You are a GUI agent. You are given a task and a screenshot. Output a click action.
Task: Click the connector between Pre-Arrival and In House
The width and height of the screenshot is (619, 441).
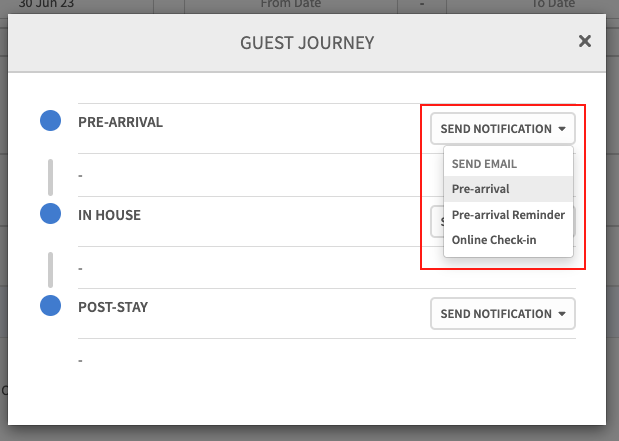coord(50,176)
